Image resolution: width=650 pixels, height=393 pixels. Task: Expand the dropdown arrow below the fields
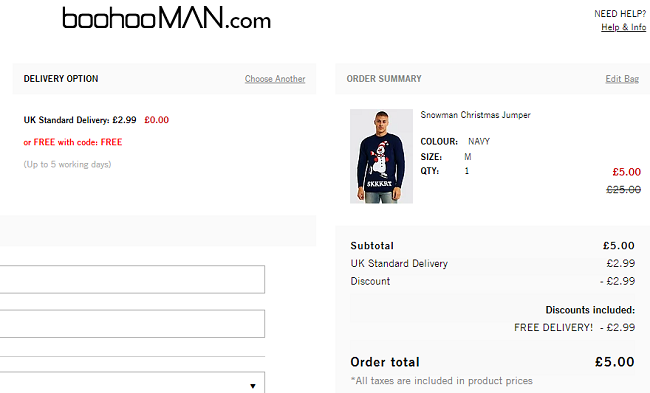[x=253, y=386]
